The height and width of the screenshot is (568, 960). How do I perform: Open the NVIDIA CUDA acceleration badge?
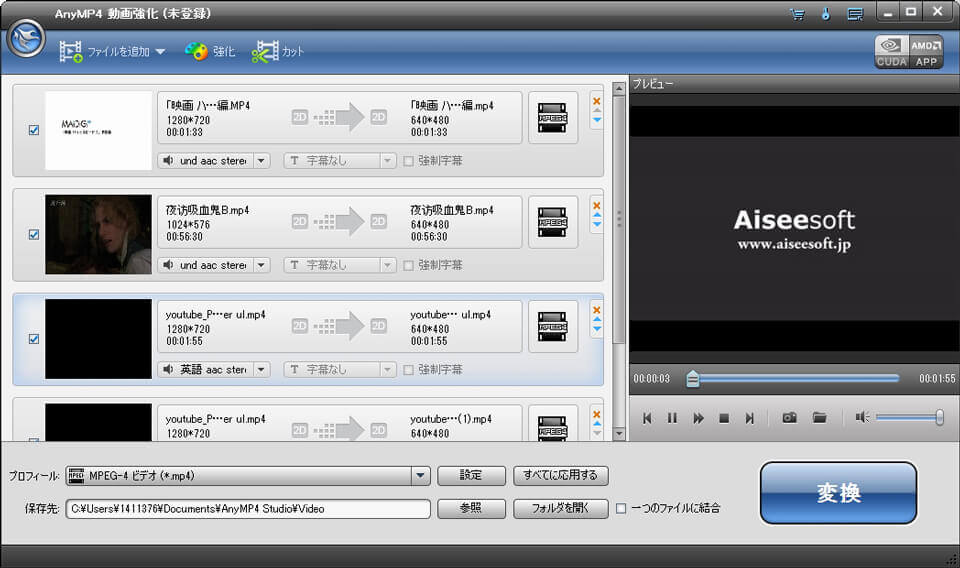click(x=891, y=52)
